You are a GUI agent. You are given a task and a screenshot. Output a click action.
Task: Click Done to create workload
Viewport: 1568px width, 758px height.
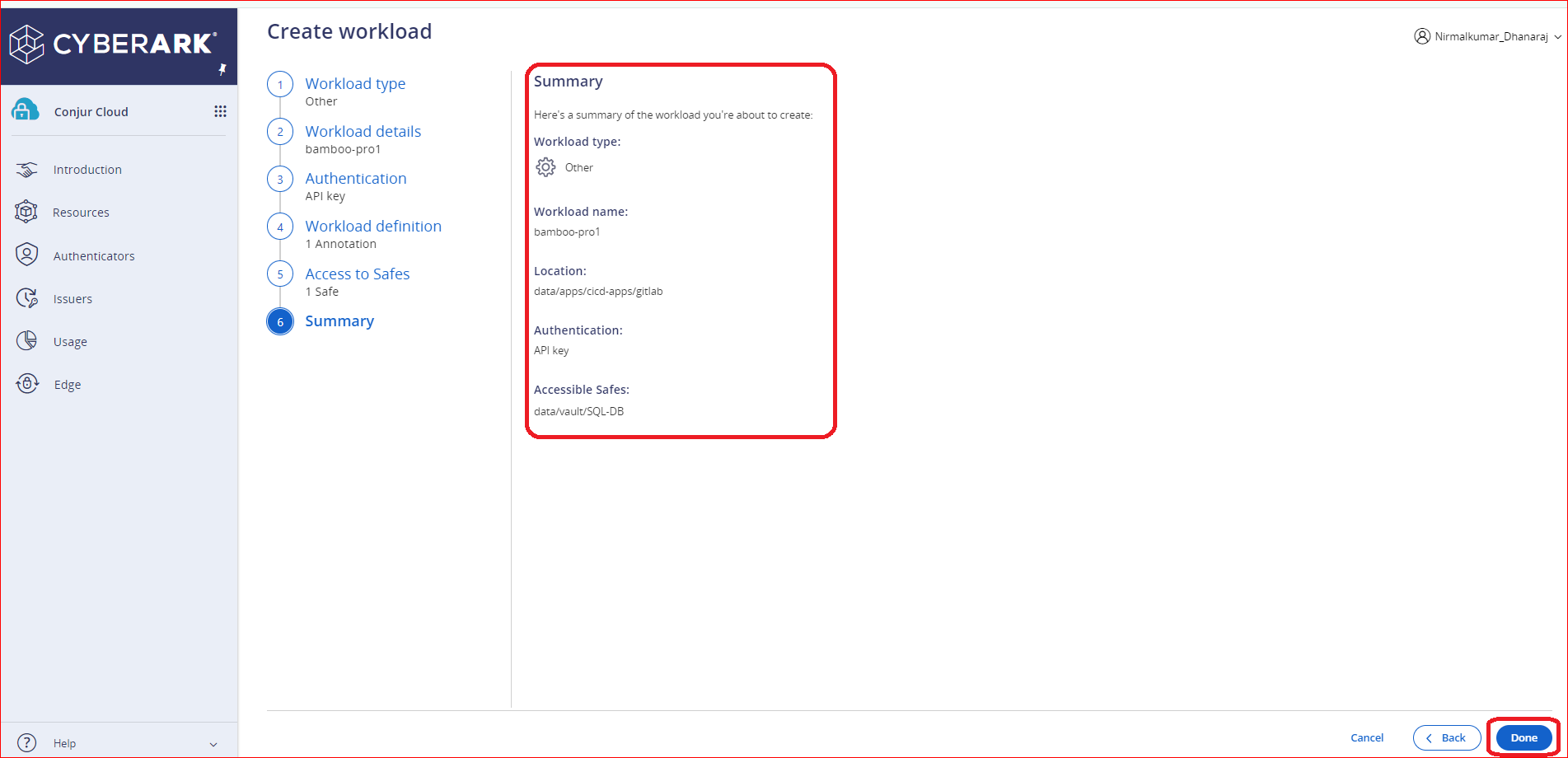[x=1524, y=737]
